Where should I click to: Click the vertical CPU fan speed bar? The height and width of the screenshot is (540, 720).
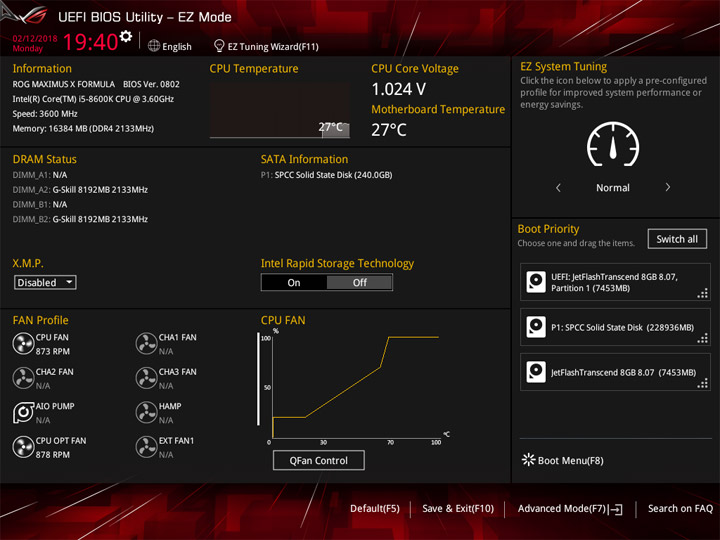(258, 379)
